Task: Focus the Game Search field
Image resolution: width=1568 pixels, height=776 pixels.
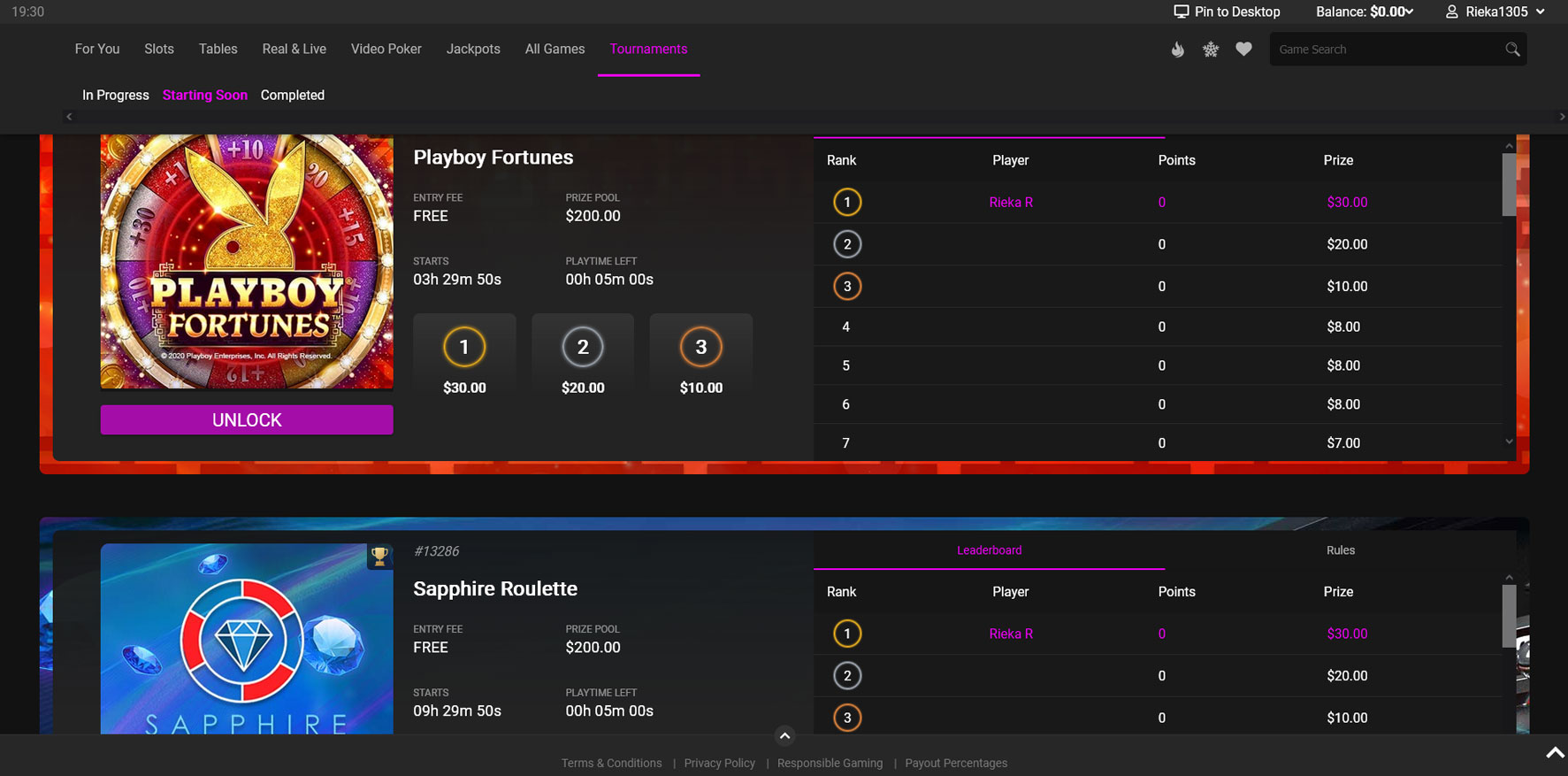Action: [x=1384, y=50]
